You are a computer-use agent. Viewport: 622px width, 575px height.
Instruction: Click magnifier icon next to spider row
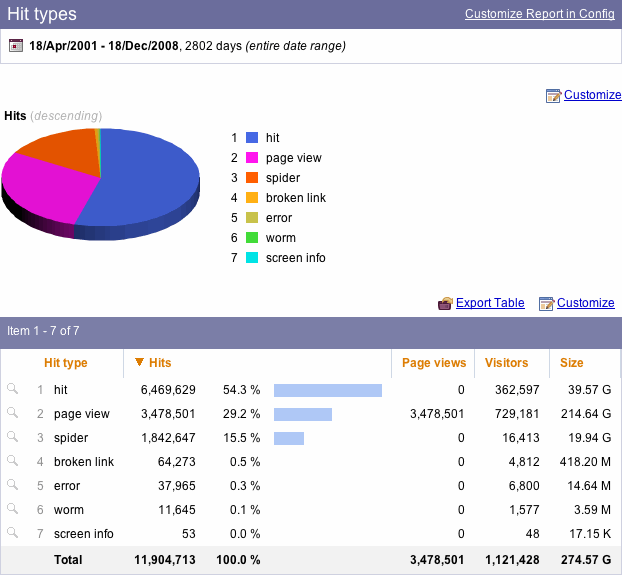pyautogui.click(x=12, y=437)
